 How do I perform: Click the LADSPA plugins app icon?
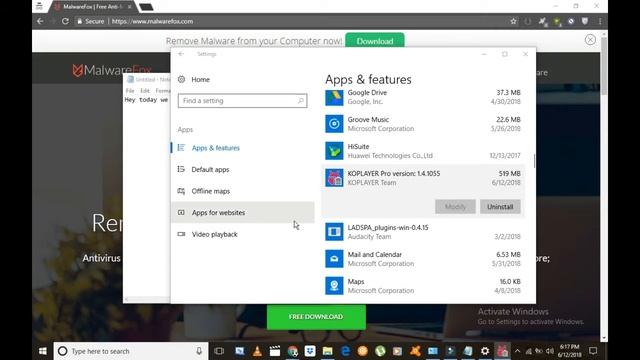coord(334,232)
